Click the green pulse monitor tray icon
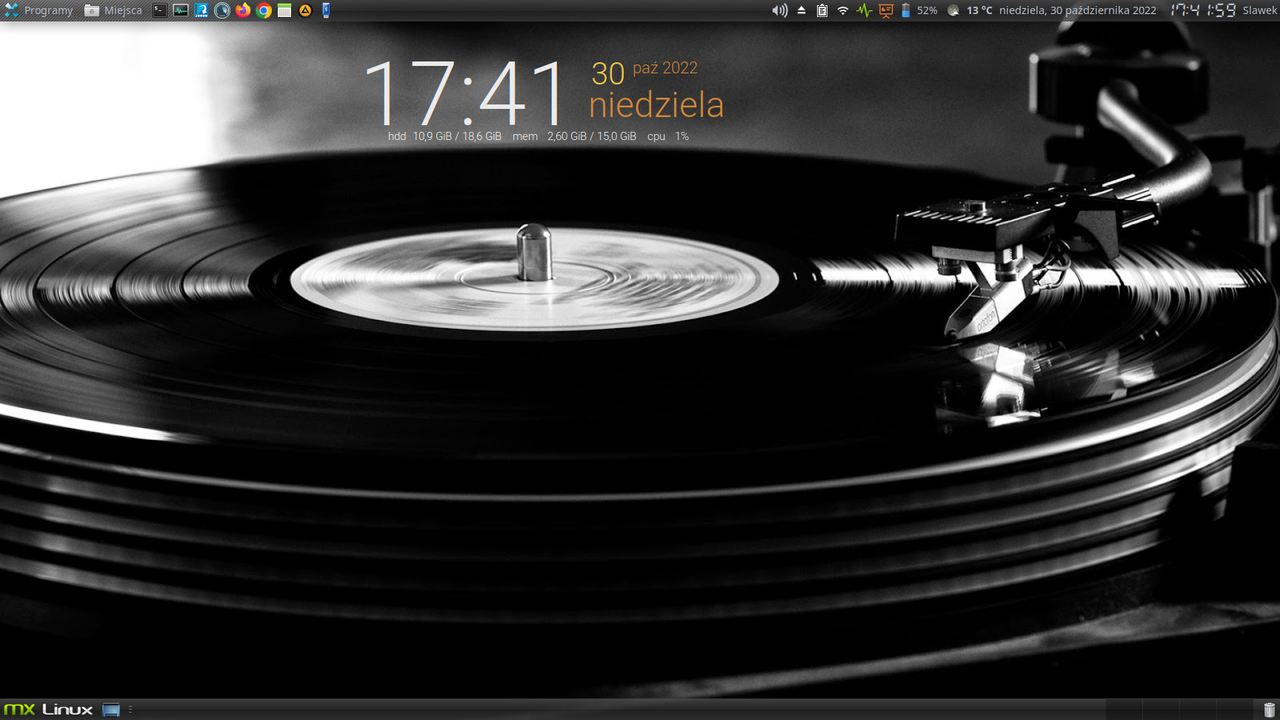The width and height of the screenshot is (1280, 720). [864, 10]
